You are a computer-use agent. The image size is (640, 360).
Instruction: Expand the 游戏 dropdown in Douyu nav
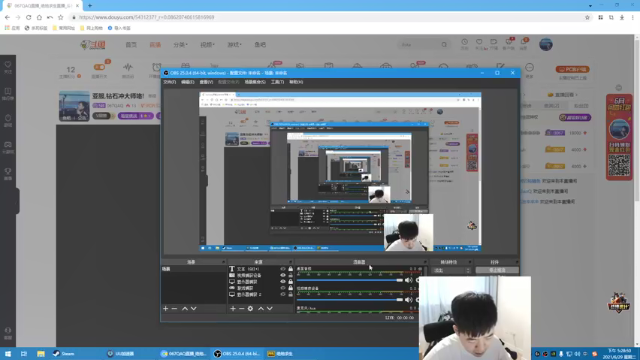(234, 44)
